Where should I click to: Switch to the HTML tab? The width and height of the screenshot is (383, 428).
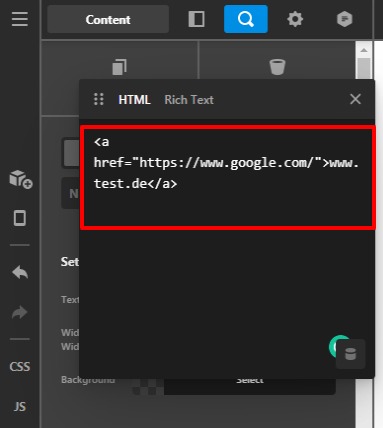click(x=134, y=100)
